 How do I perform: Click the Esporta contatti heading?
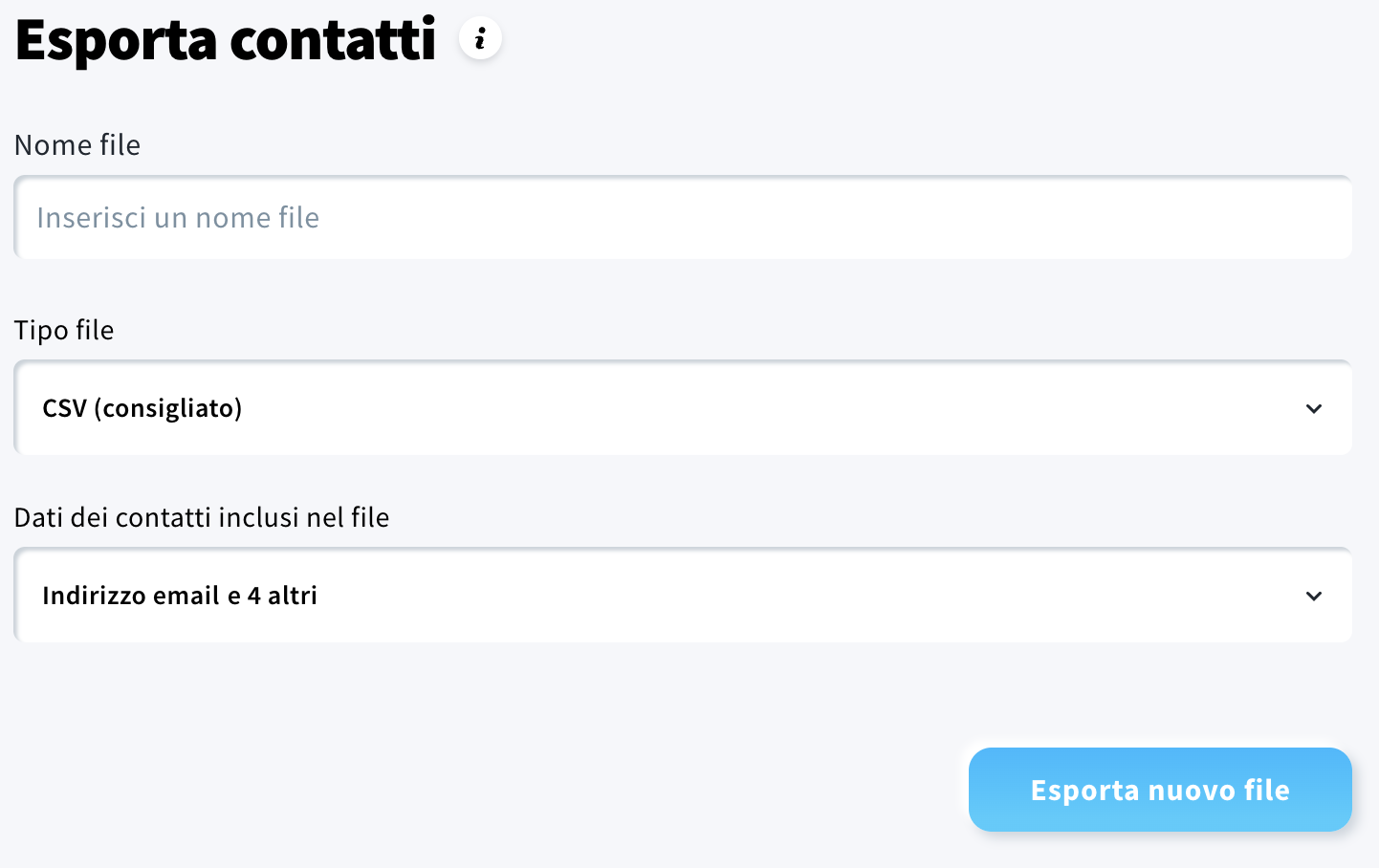click(x=225, y=39)
